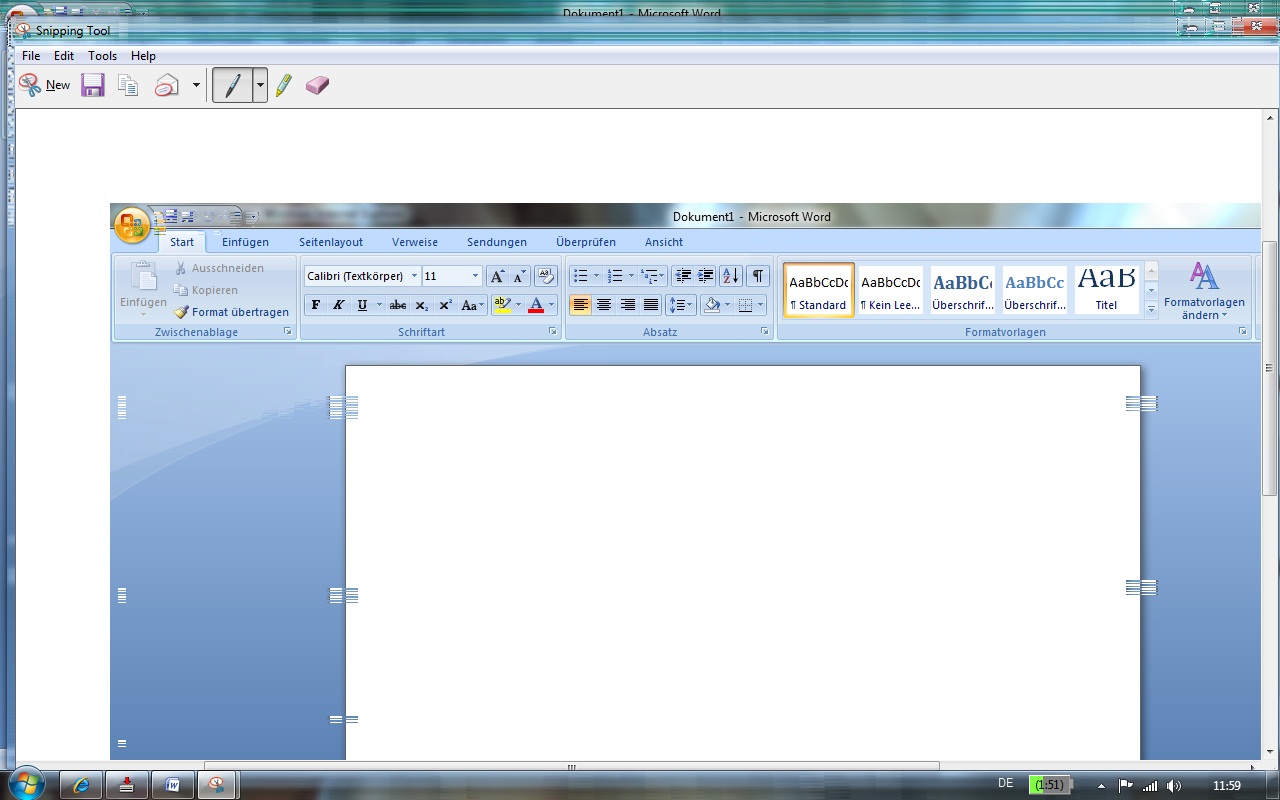
Task: Switch to the Seitenlayout ribbon tab
Action: pos(331,242)
